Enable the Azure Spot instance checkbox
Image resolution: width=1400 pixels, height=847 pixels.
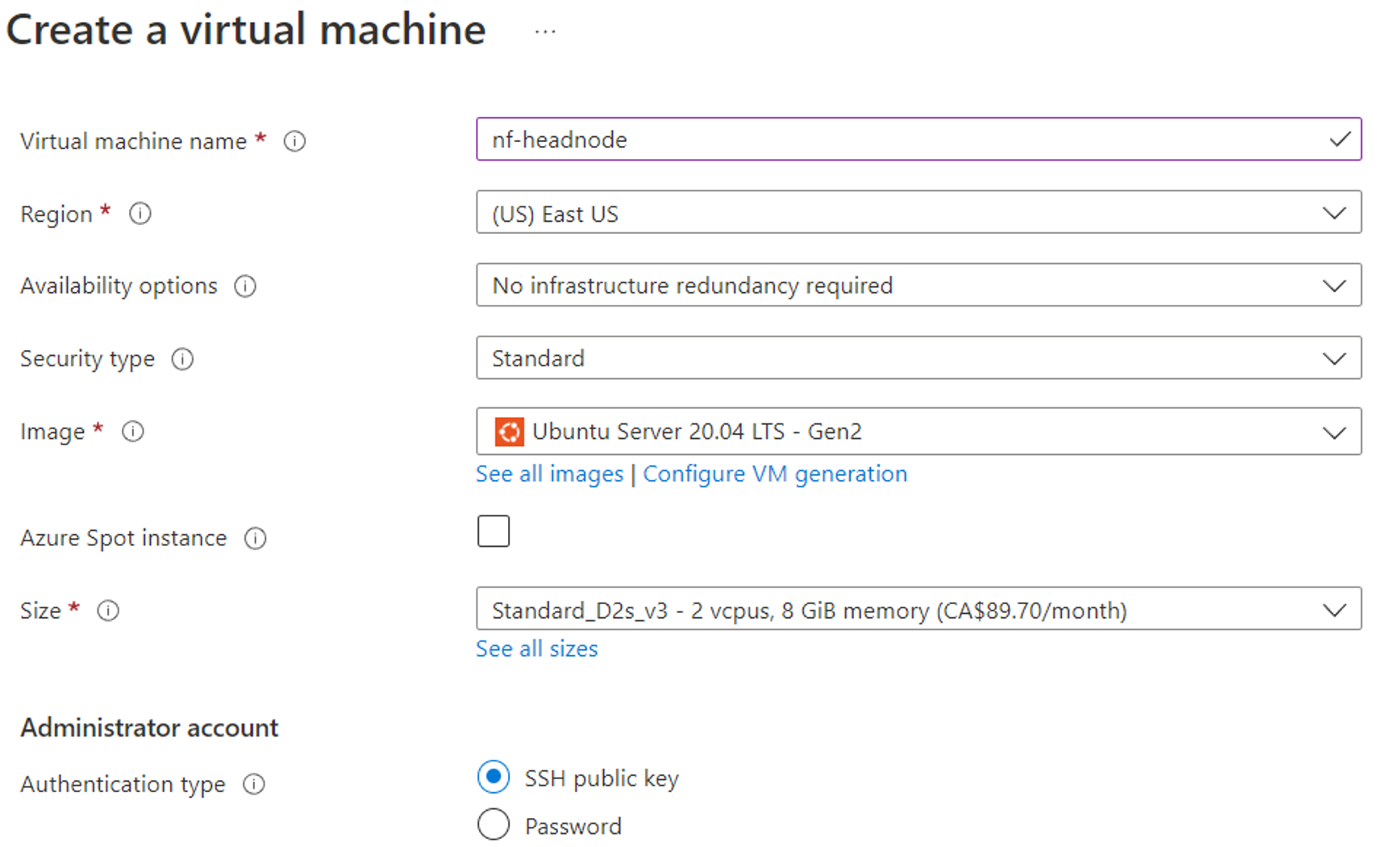pyautogui.click(x=494, y=532)
